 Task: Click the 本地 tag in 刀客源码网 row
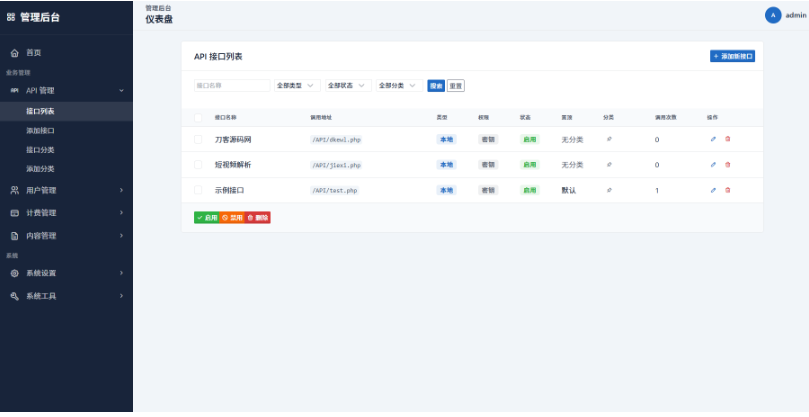(x=446, y=139)
